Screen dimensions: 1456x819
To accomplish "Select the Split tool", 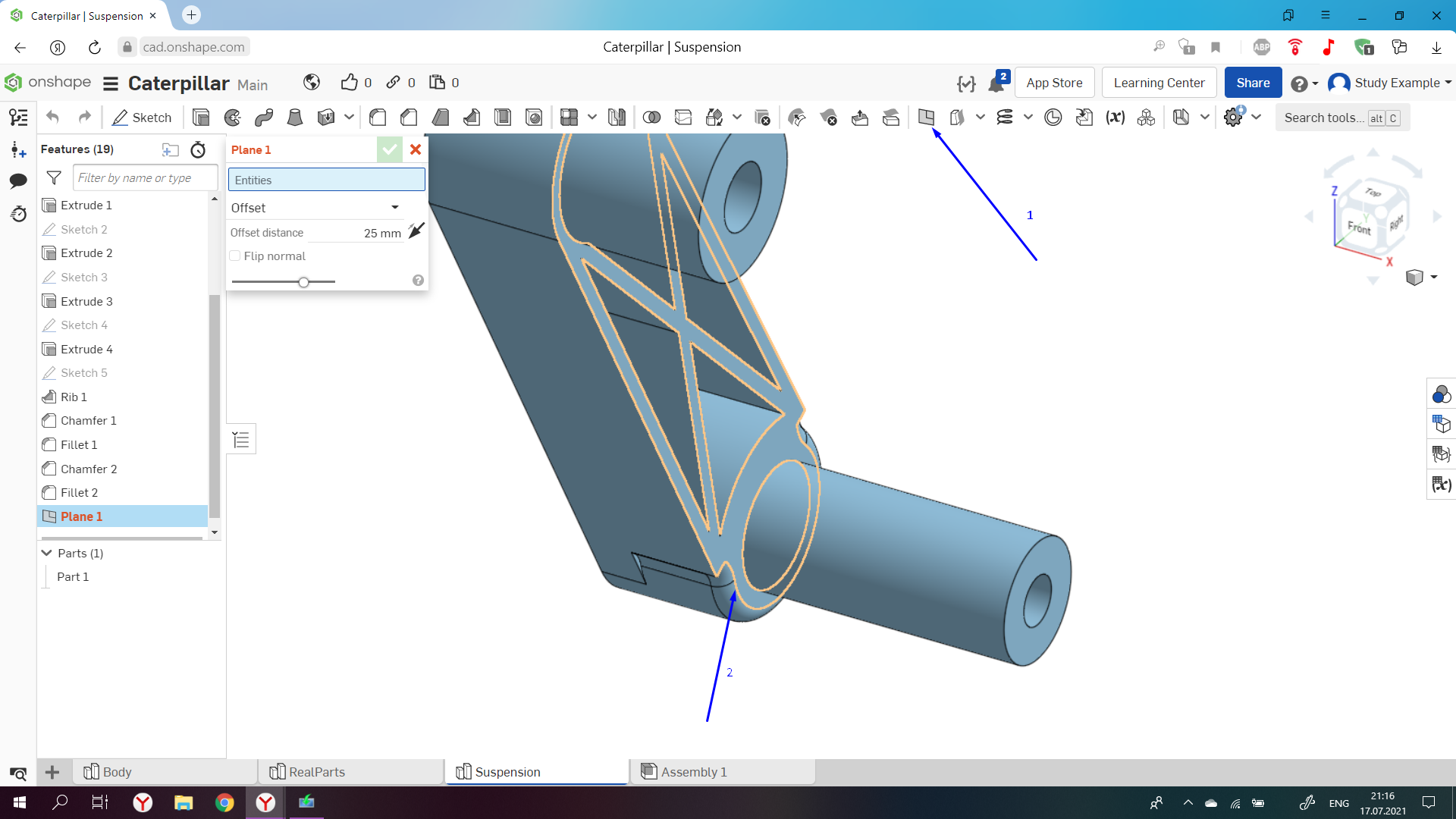I will [683, 118].
